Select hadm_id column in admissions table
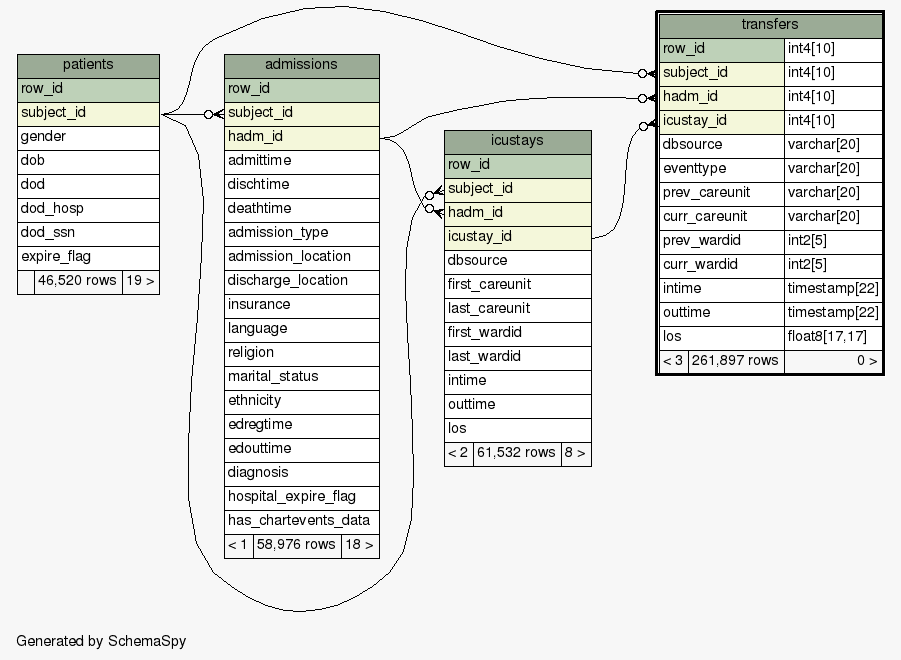 [x=301, y=137]
